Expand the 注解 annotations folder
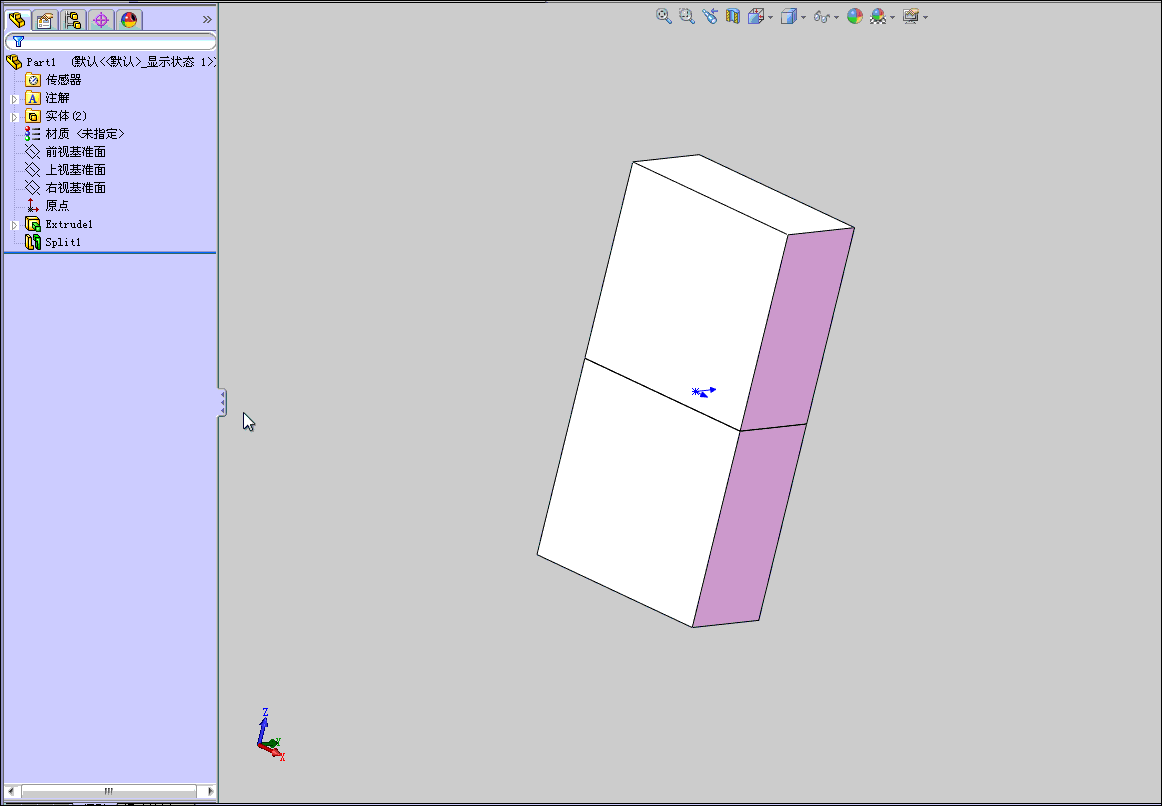Image resolution: width=1162 pixels, height=806 pixels. tap(14, 99)
